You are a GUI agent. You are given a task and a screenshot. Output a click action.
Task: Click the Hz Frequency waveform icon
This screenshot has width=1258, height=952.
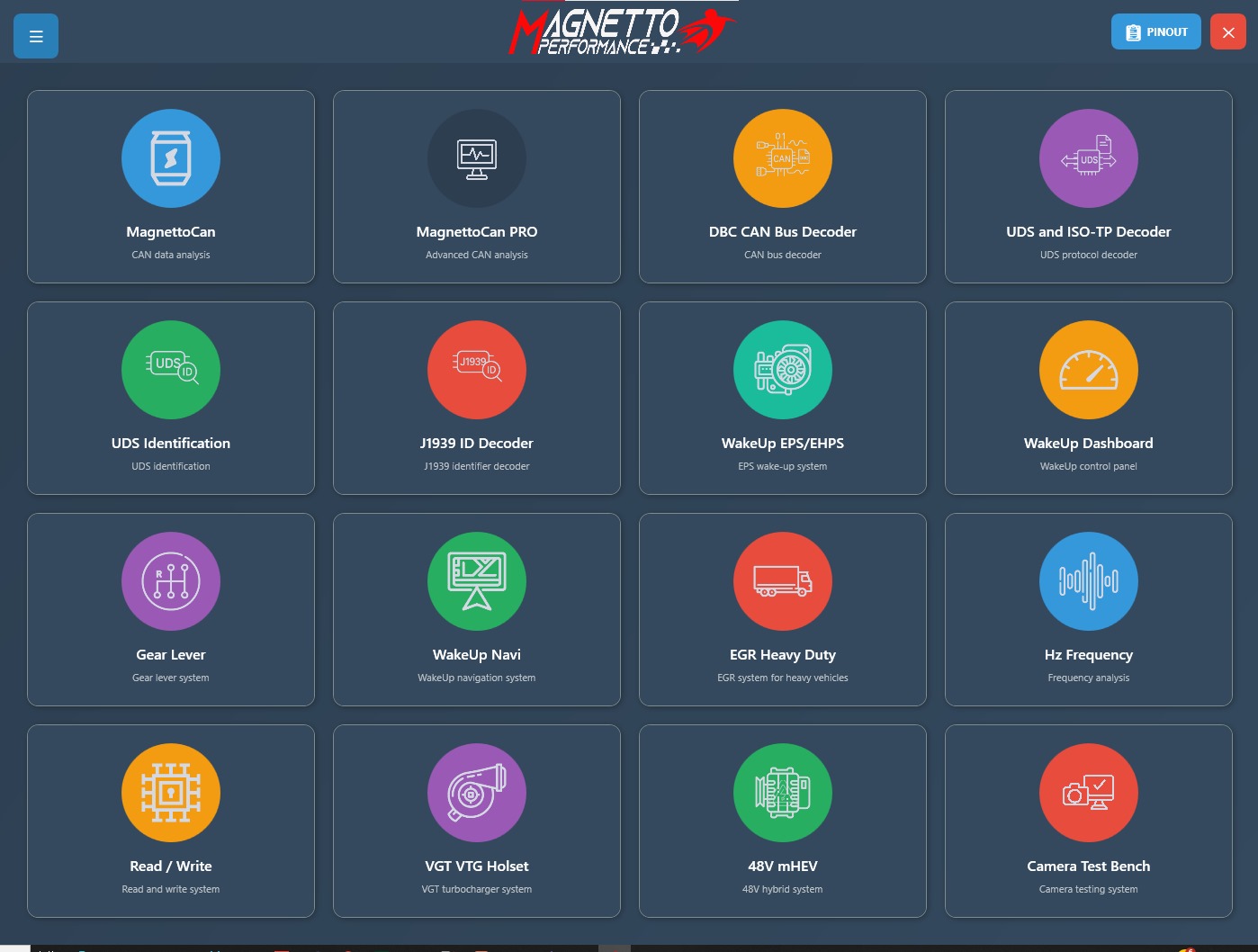click(1089, 581)
